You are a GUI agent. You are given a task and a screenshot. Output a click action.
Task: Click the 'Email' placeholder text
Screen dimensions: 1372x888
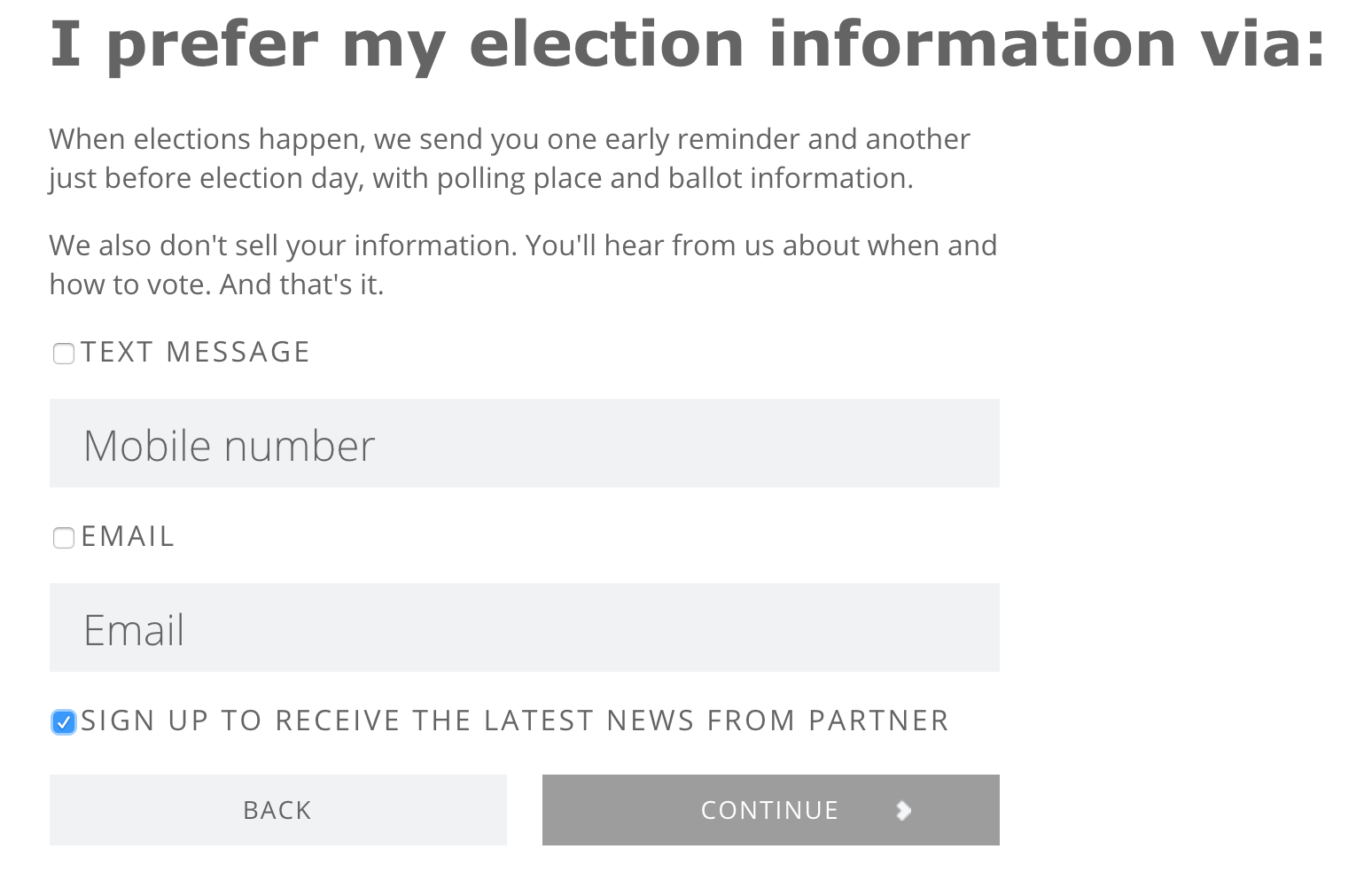134,630
